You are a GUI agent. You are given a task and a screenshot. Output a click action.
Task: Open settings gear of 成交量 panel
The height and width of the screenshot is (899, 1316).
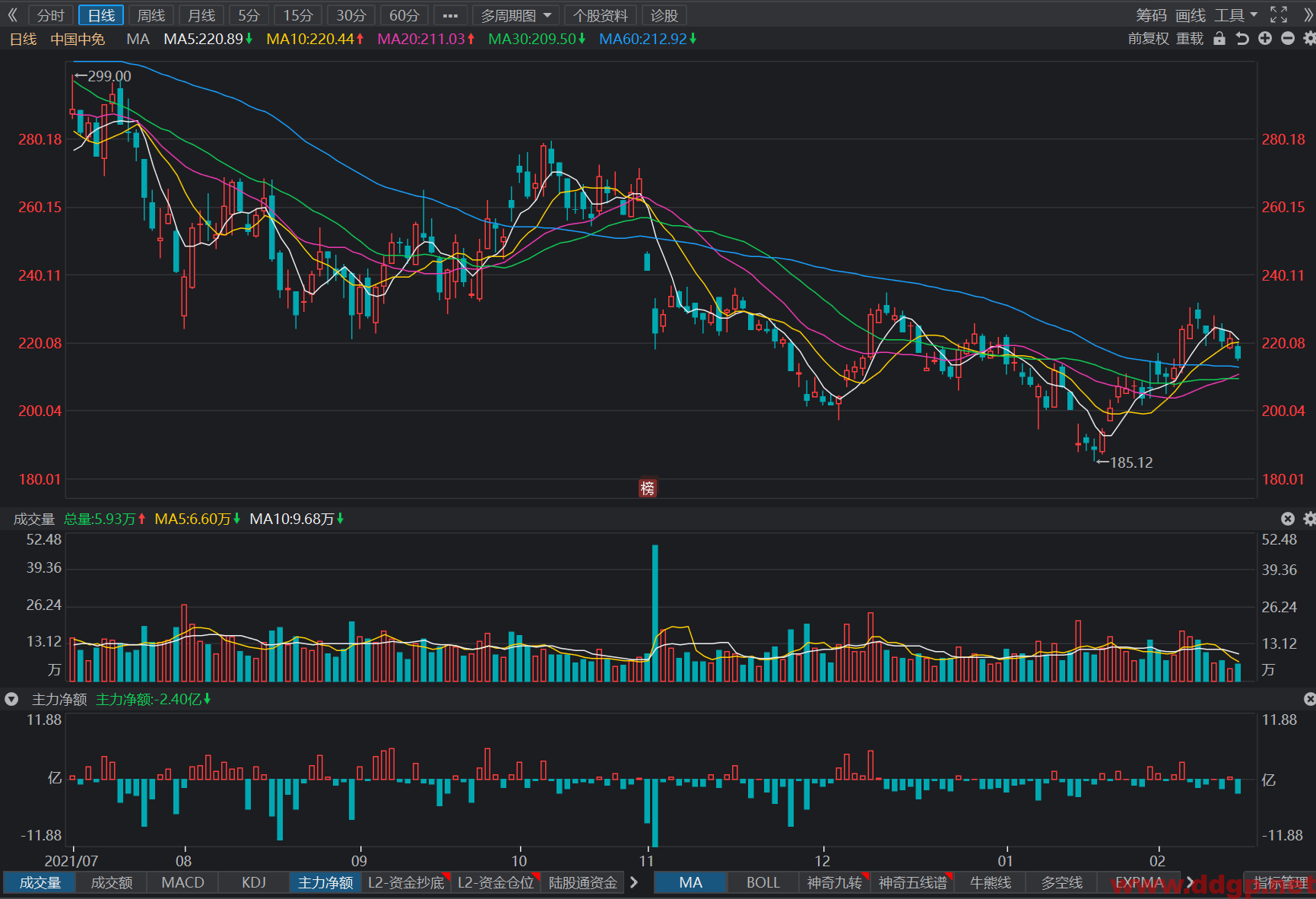(x=1309, y=519)
